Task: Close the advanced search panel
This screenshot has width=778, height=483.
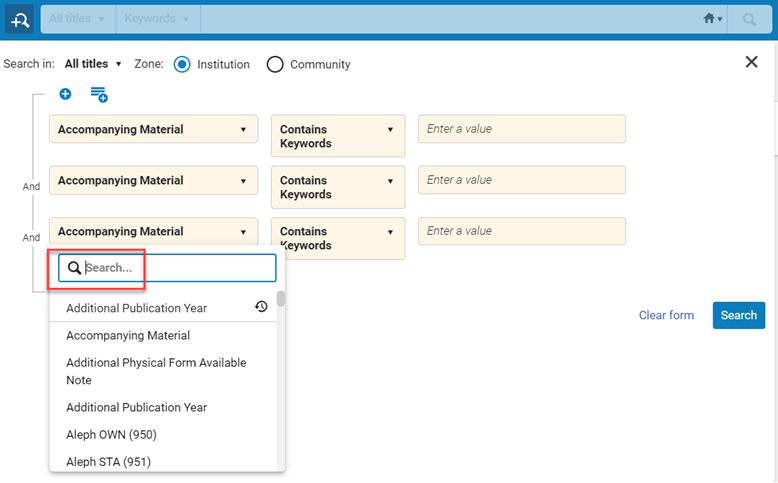Action: 751,62
